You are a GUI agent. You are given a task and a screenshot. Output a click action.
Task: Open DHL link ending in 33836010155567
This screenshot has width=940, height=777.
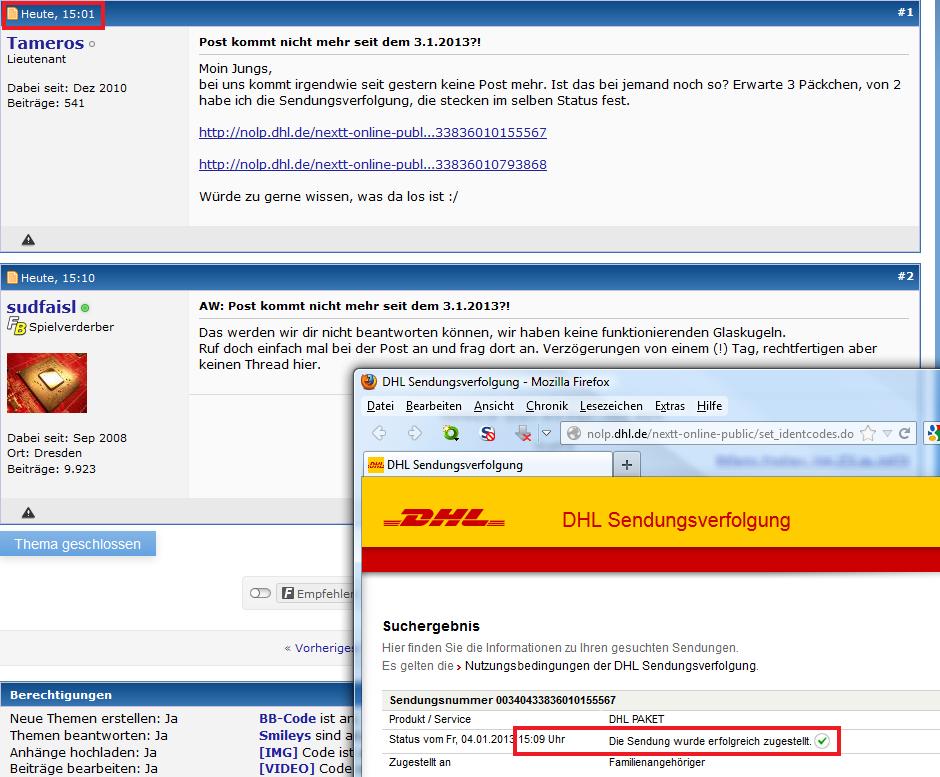point(372,132)
